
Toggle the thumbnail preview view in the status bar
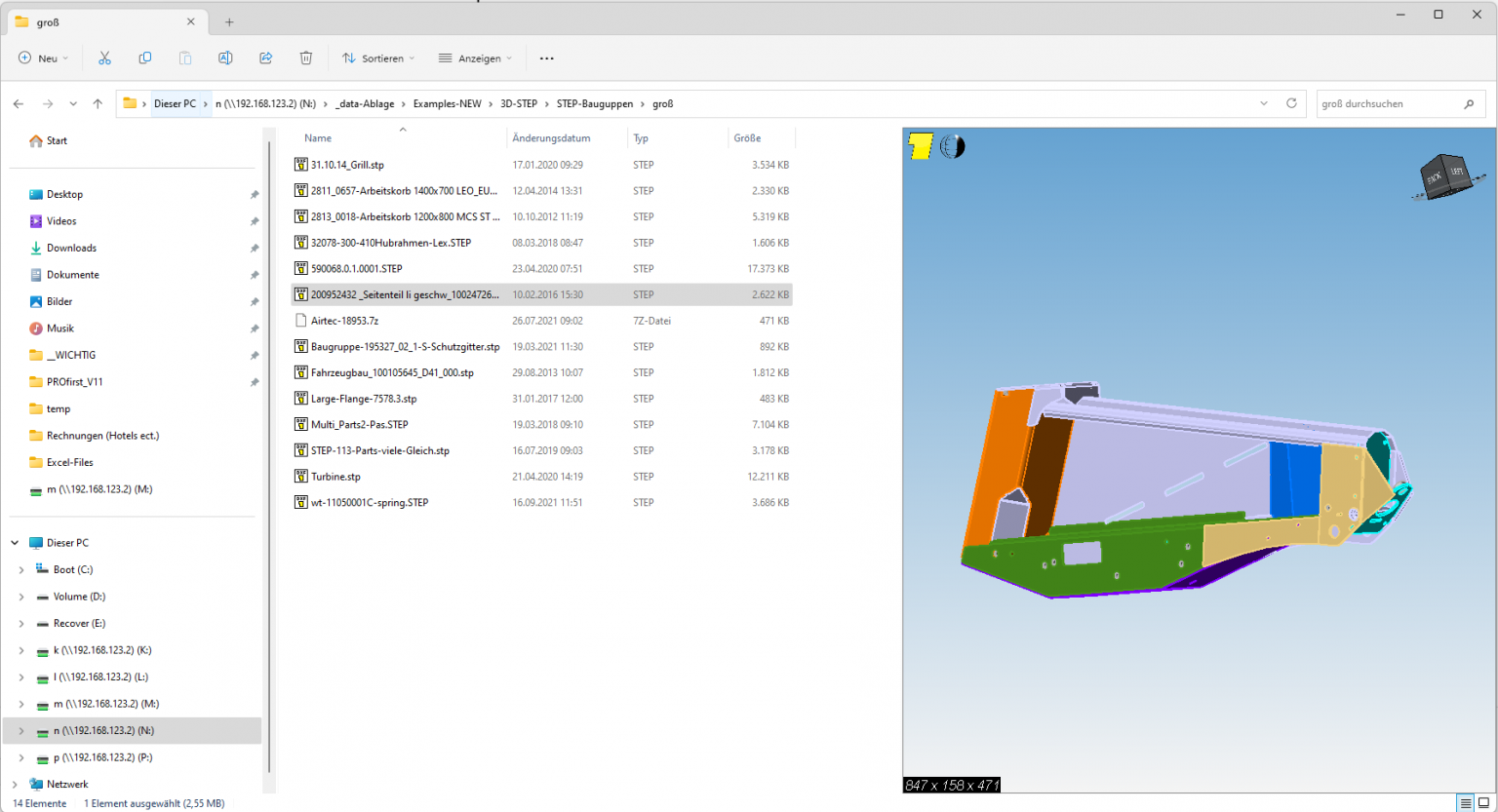point(1486,801)
